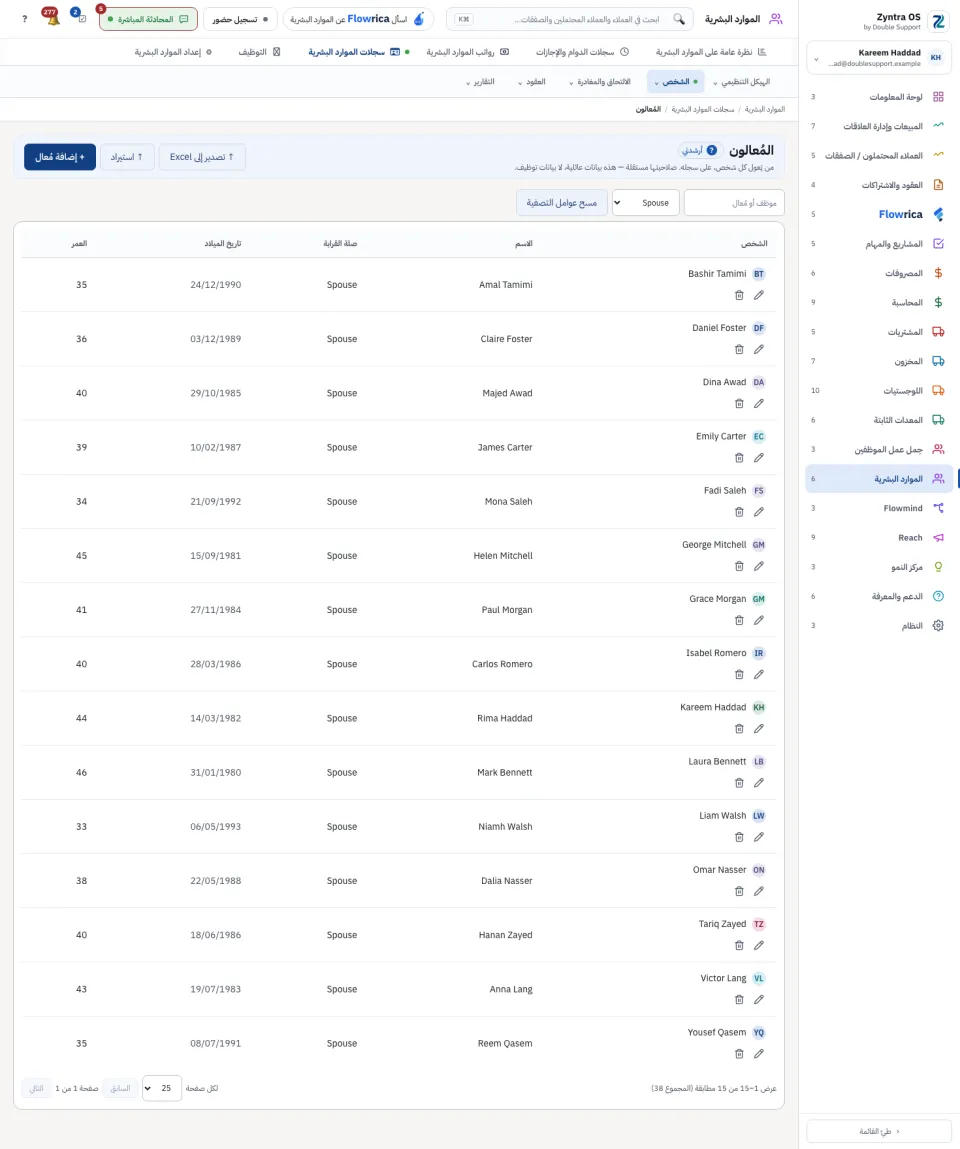The height and width of the screenshot is (1149, 960).
Task: Click مسح عوامل التصفية clear filters
Action: (x=561, y=203)
